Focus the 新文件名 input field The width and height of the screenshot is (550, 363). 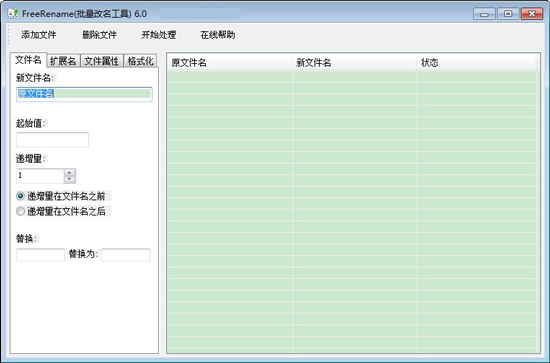(x=84, y=94)
